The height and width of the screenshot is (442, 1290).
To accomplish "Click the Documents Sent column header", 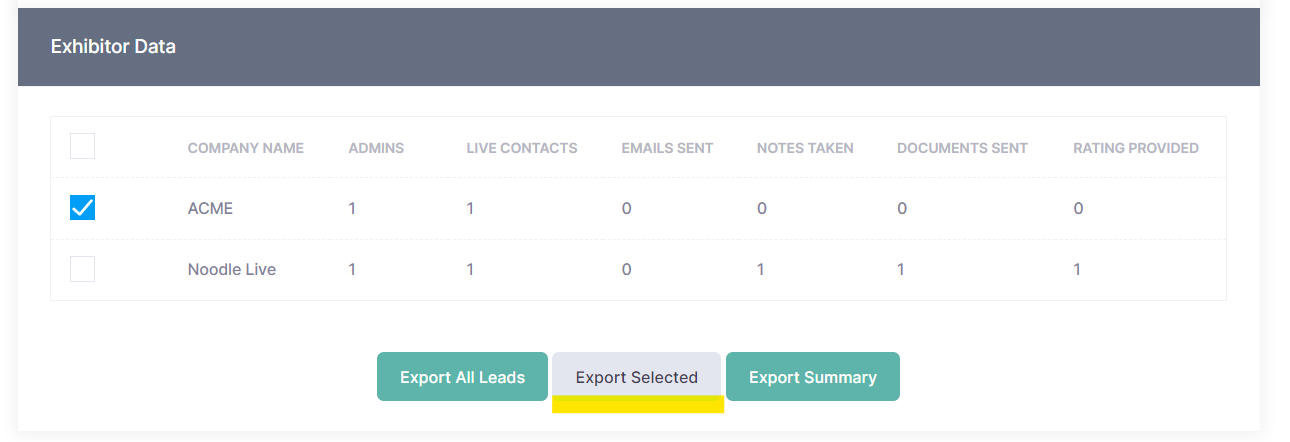I will click(962, 148).
